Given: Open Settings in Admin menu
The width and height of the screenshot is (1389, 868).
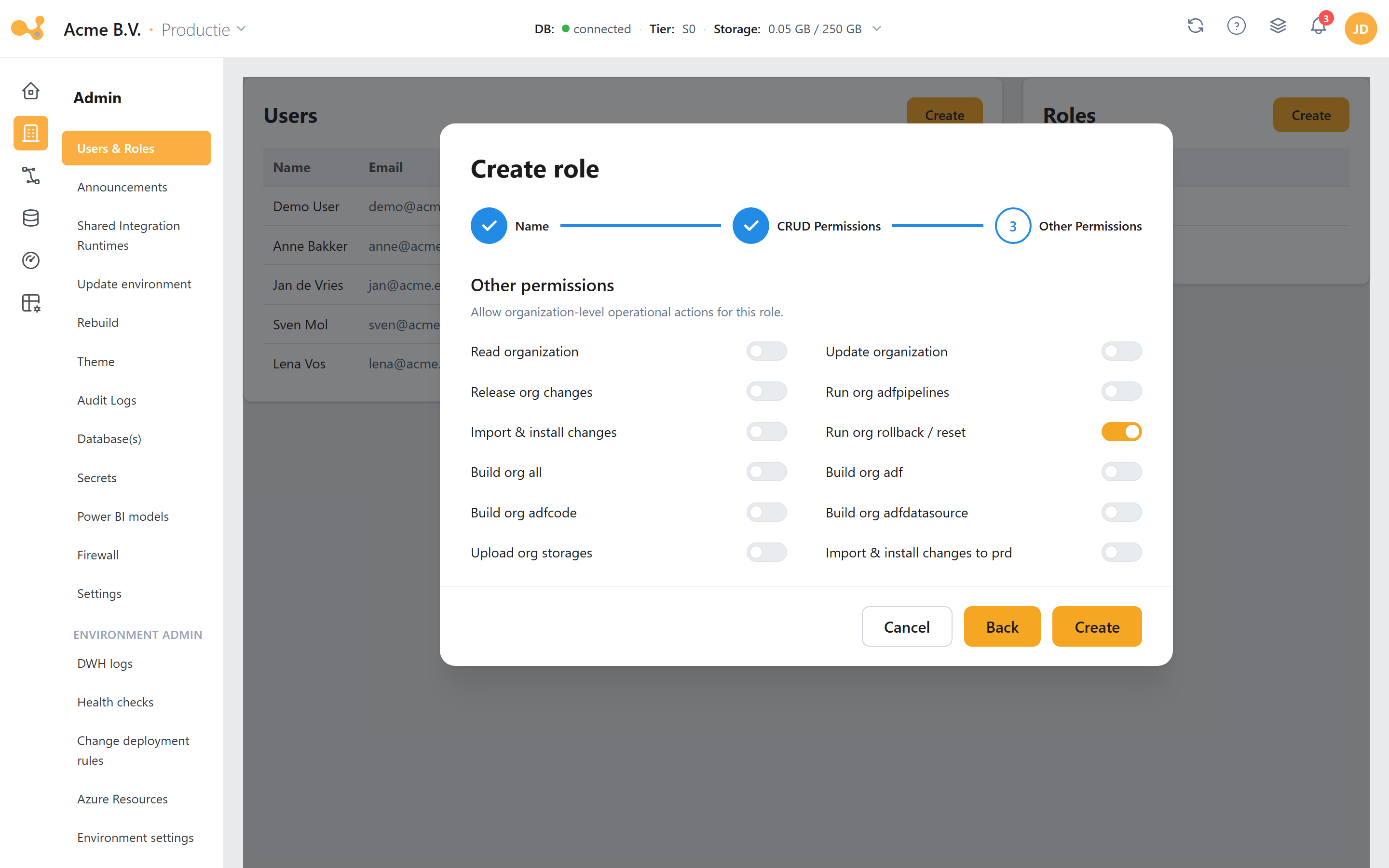Looking at the screenshot, I should click(x=136, y=594).
